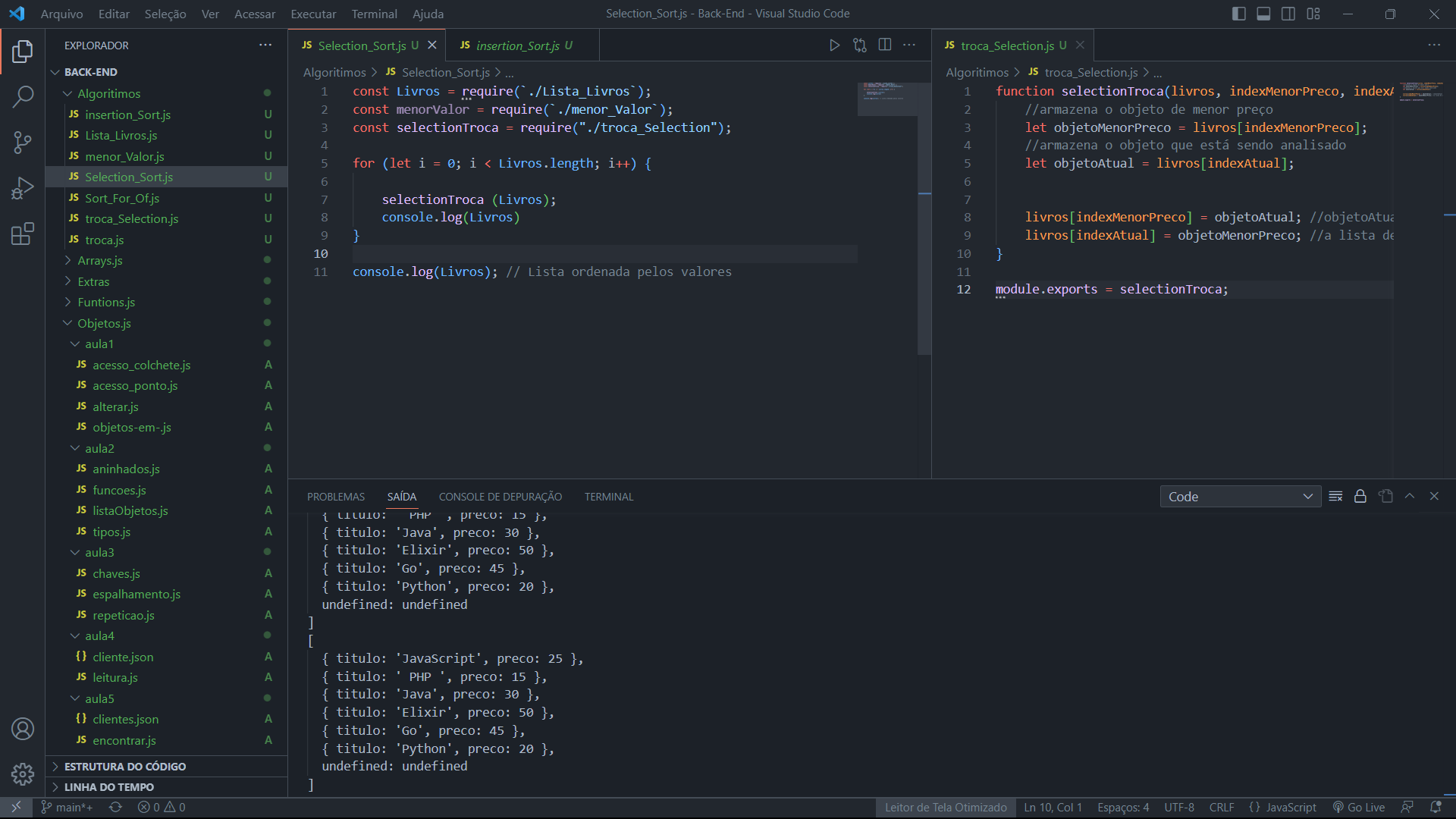Customize layout icon in title bar
1456x819 pixels.
(1313, 14)
